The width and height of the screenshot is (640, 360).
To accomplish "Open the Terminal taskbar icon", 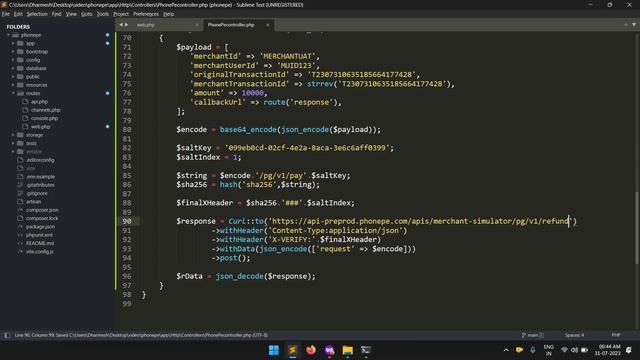I will click(x=366, y=350).
